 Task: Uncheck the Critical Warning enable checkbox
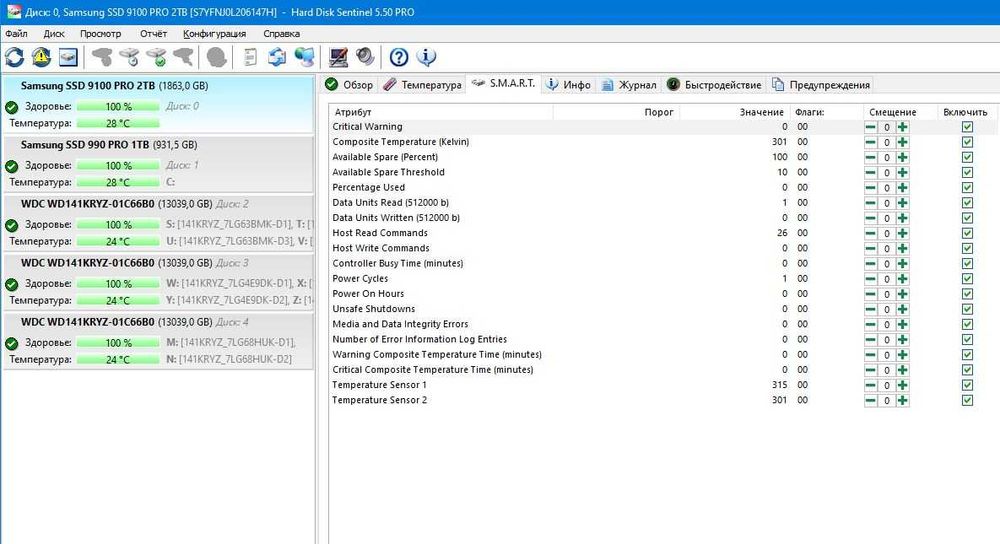point(967,127)
